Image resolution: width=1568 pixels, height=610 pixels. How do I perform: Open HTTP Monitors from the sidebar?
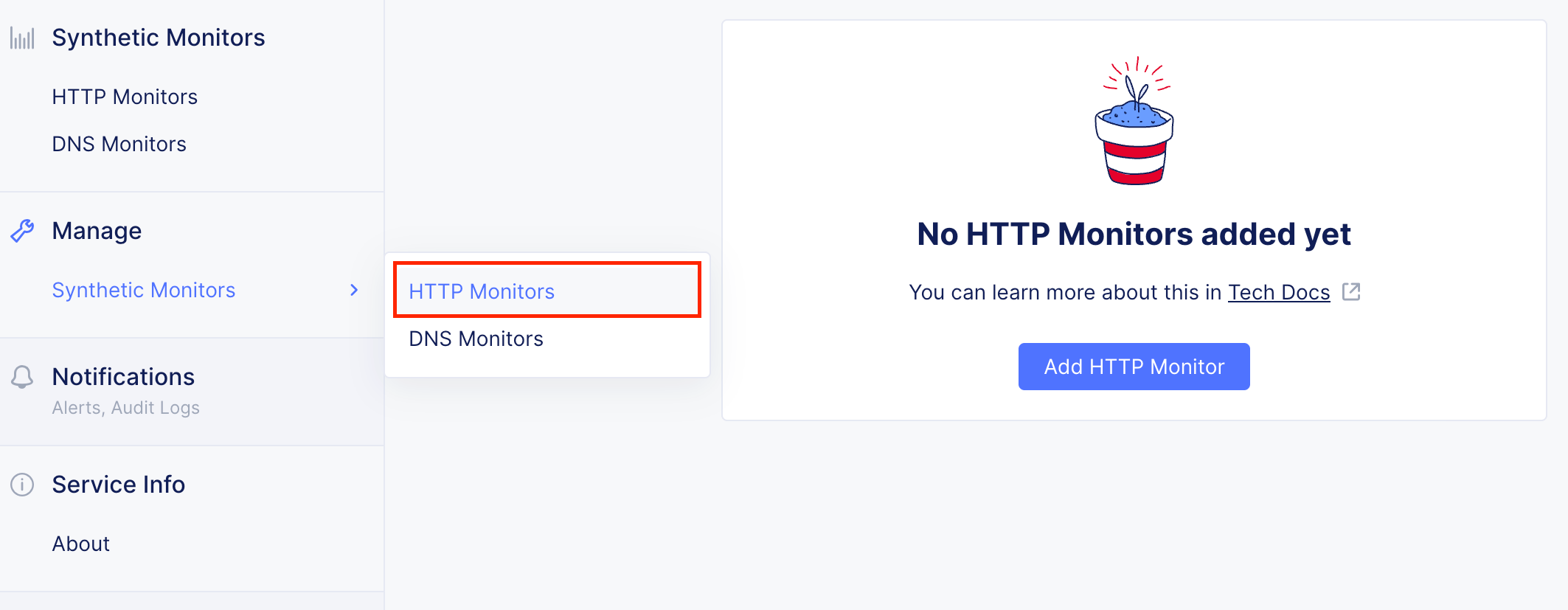click(x=124, y=97)
